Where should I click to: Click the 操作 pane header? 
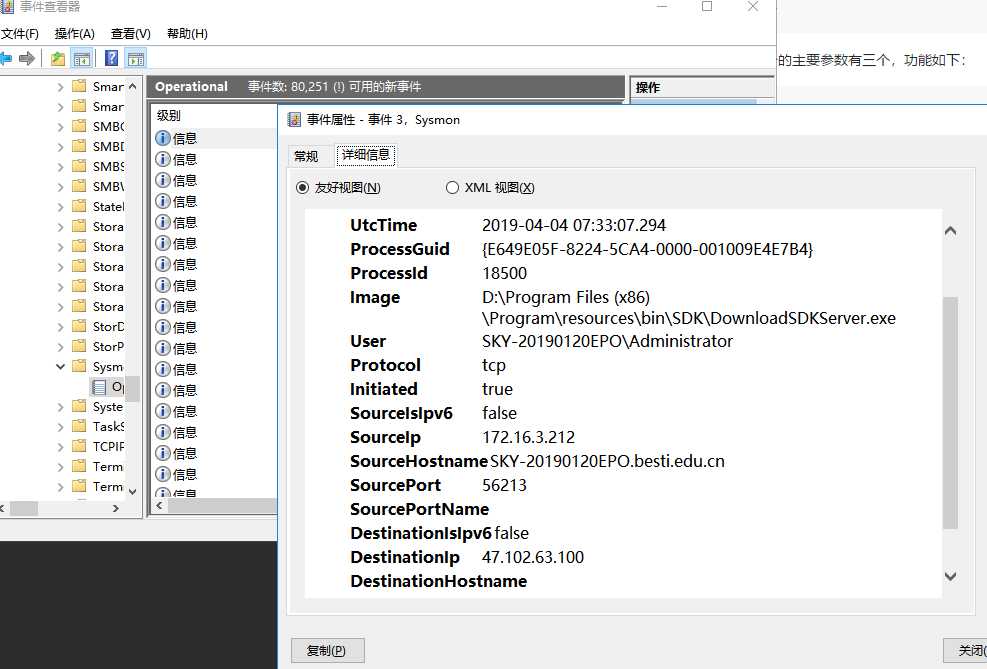click(702, 87)
